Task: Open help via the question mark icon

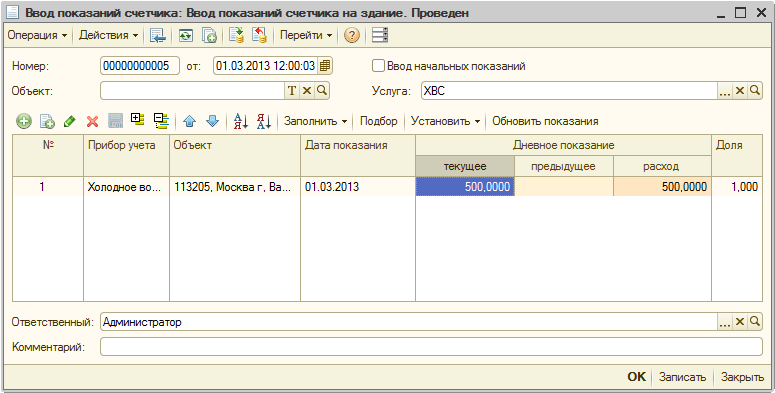Action: coord(351,35)
